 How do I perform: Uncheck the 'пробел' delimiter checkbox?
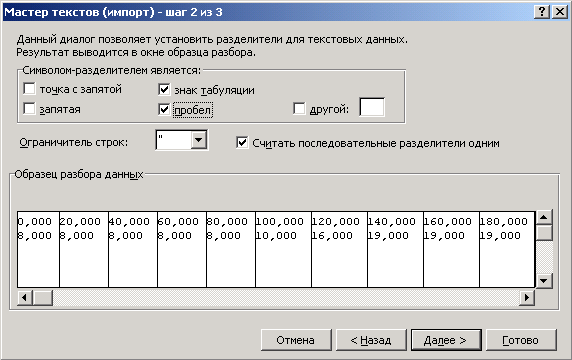(x=164, y=109)
